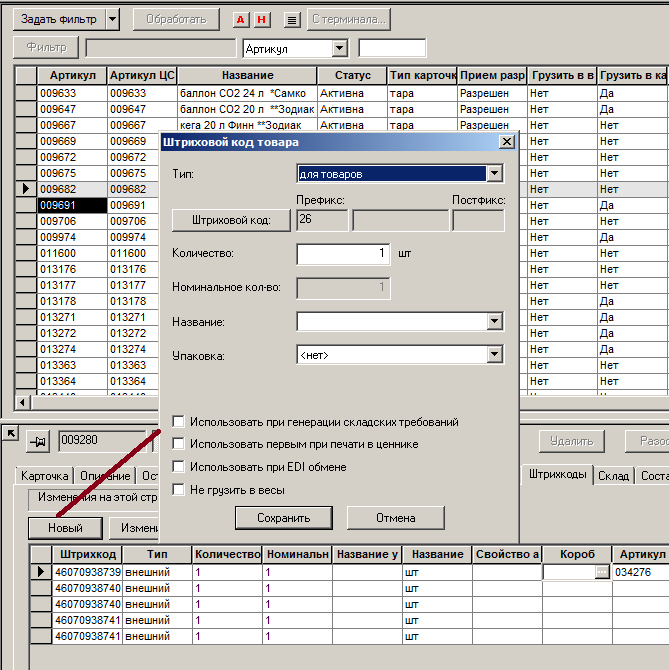The width and height of the screenshot is (669, 670).
Task: Click the Задать фильтр button
Action: 59,19
